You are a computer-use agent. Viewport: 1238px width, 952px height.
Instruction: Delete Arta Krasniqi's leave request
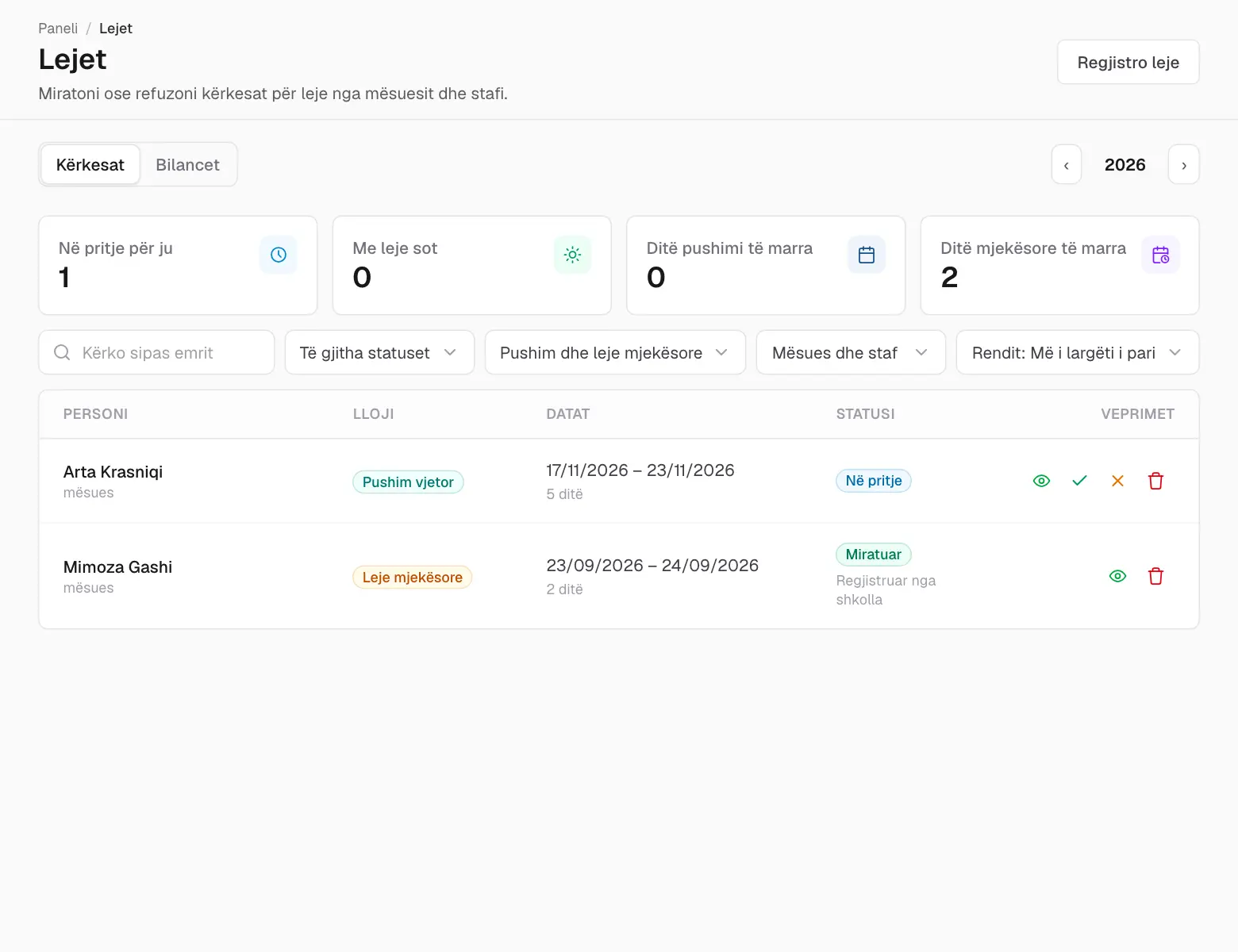coord(1155,481)
